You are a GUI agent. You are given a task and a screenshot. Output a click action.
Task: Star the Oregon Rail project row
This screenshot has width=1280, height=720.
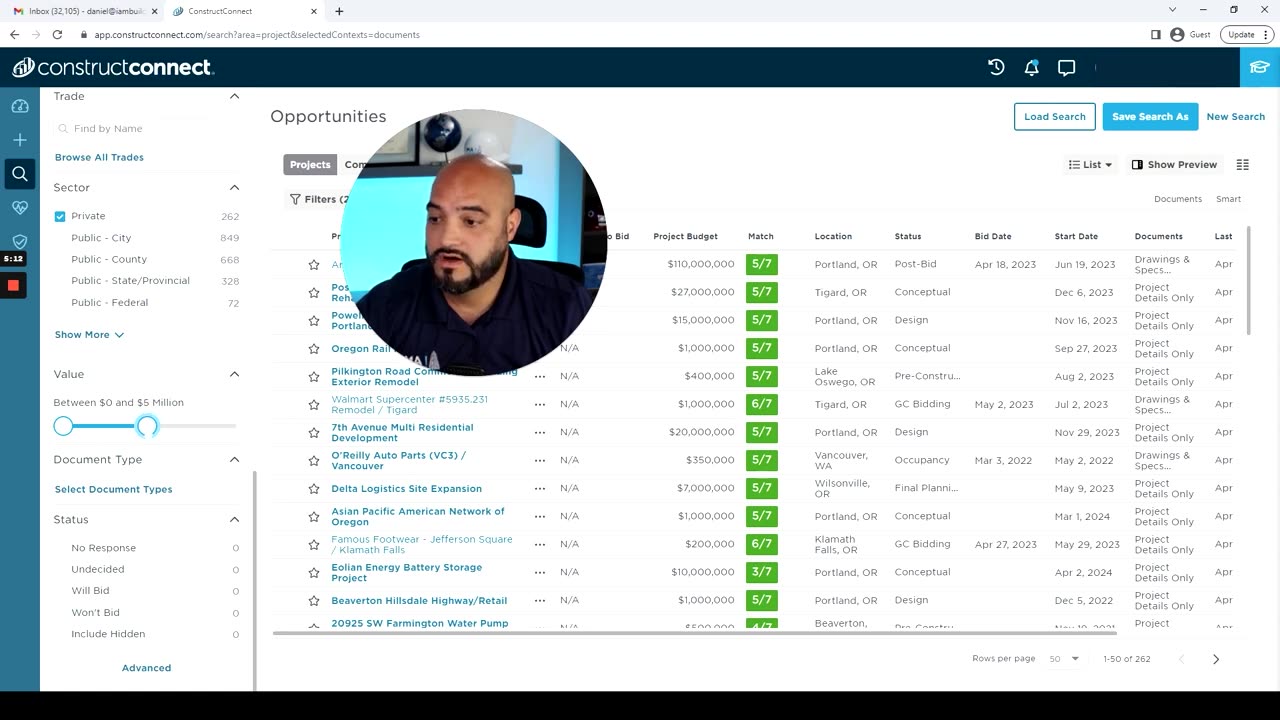point(314,349)
